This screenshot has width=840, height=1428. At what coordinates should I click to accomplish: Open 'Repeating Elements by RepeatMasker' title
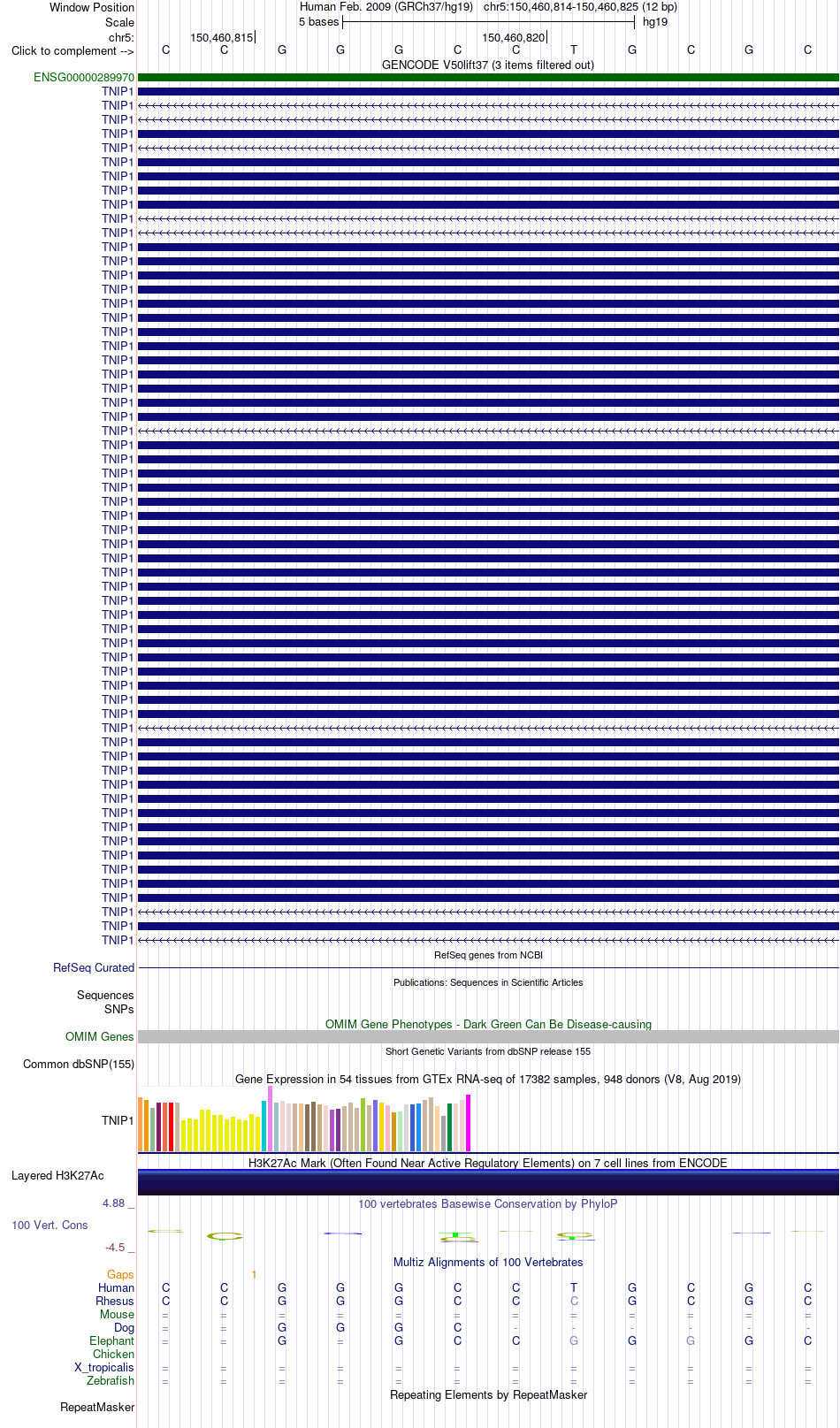coord(488,1394)
